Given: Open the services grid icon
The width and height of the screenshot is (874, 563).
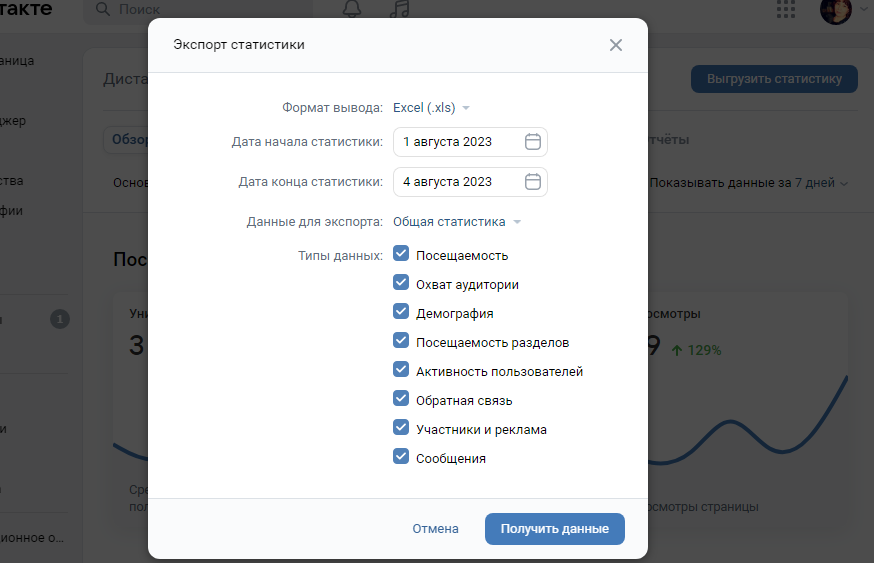Looking at the screenshot, I should point(786,9).
